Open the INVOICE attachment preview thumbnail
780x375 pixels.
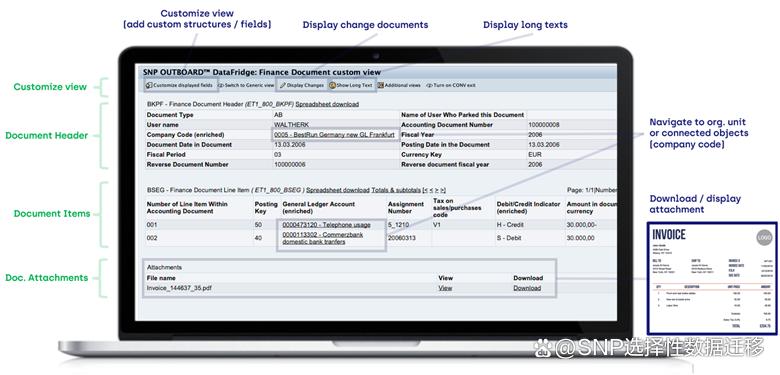point(712,278)
